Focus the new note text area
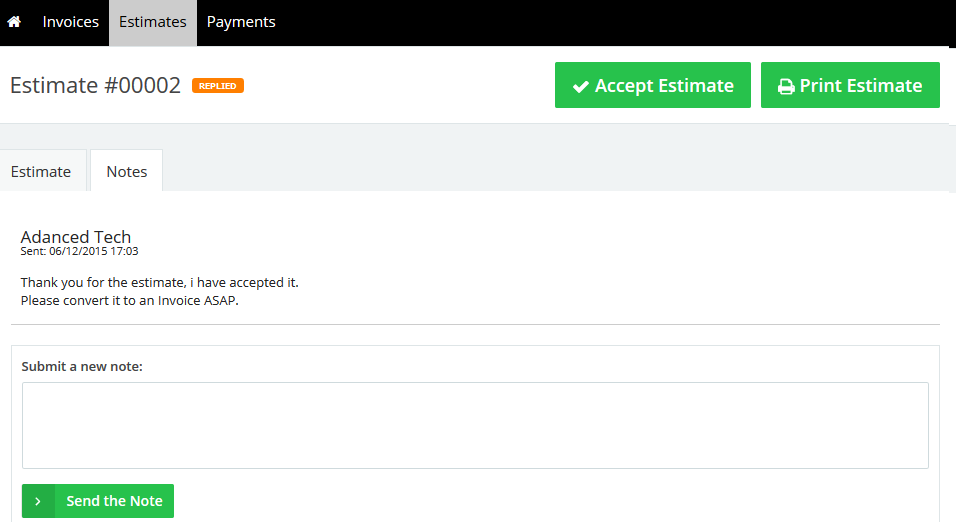The height and width of the screenshot is (522, 956). tap(475, 425)
